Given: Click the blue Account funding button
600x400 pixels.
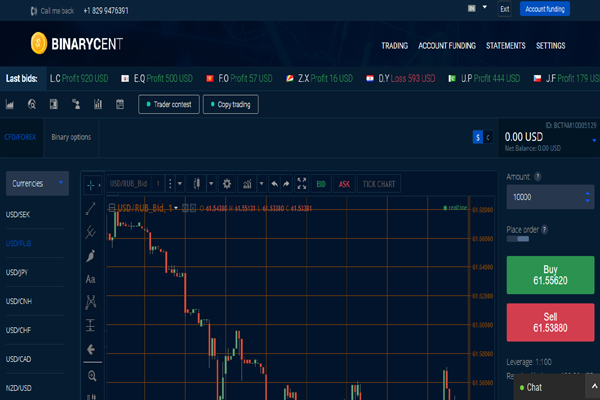Looking at the screenshot, I should point(545,9).
